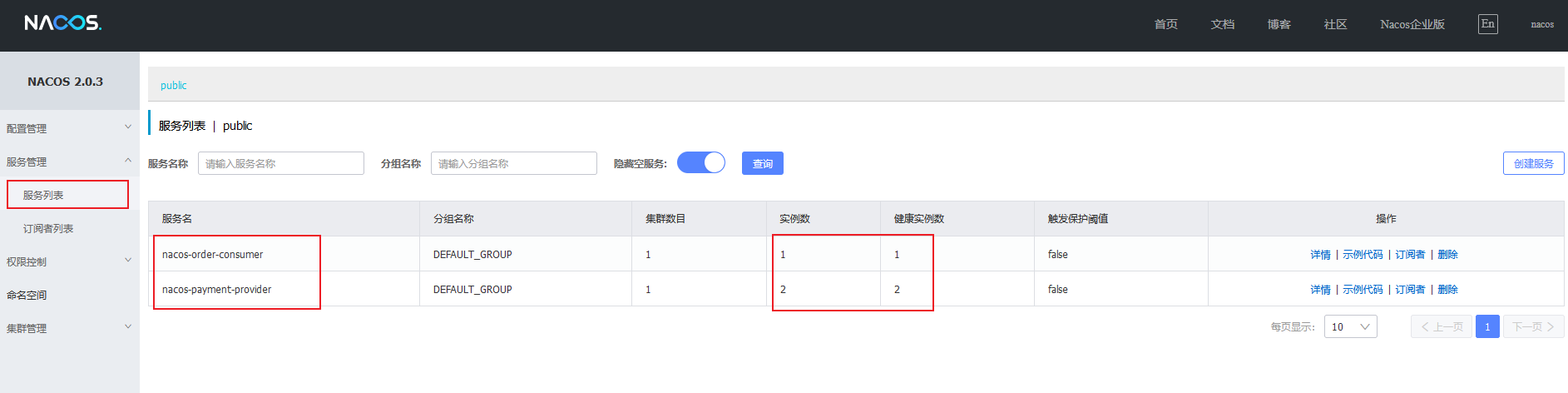Screen dimensions: 1568x393
Task: Toggle the hide empty services switch
Action: 701,163
